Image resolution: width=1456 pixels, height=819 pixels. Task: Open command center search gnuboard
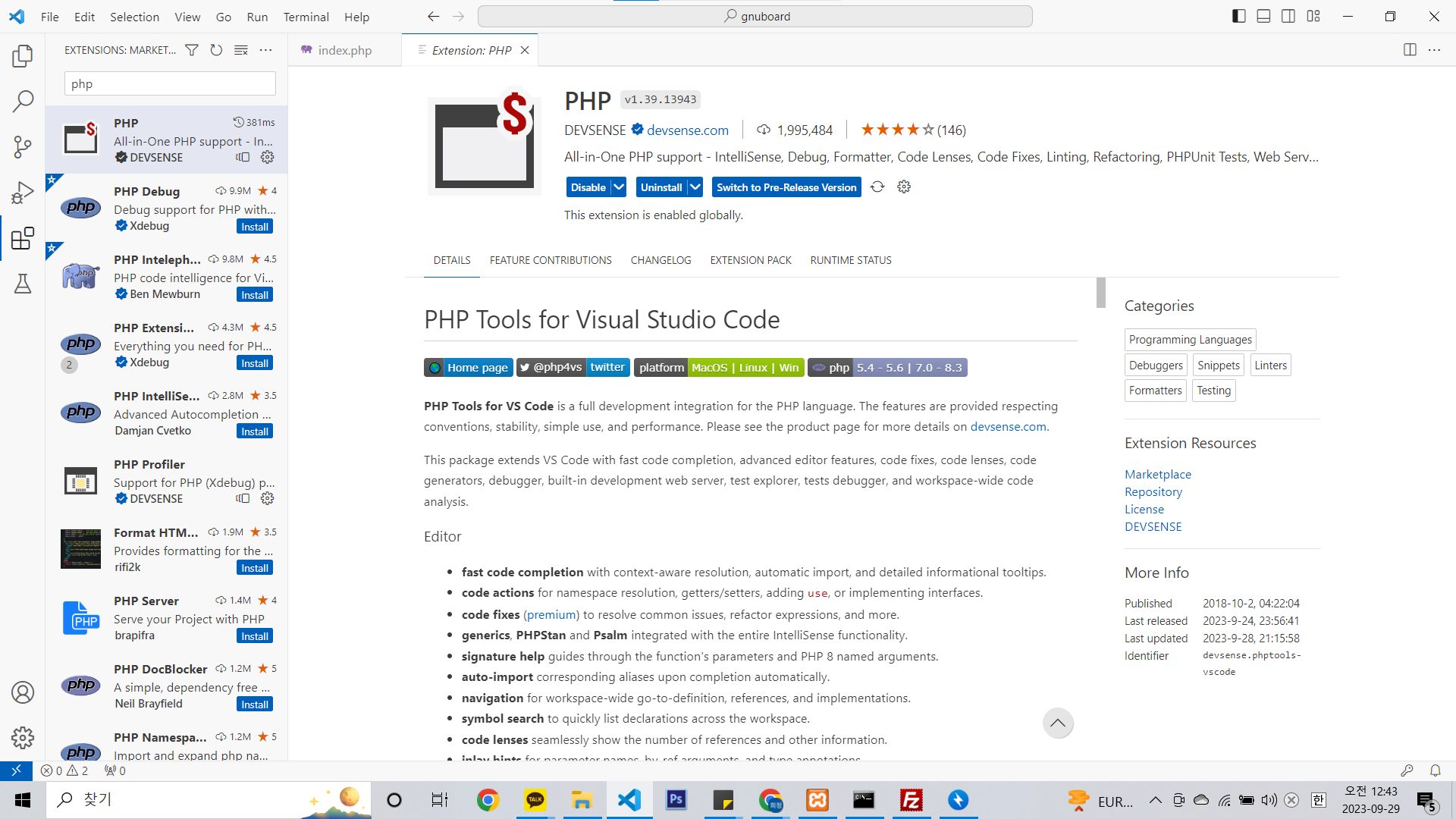click(x=755, y=16)
